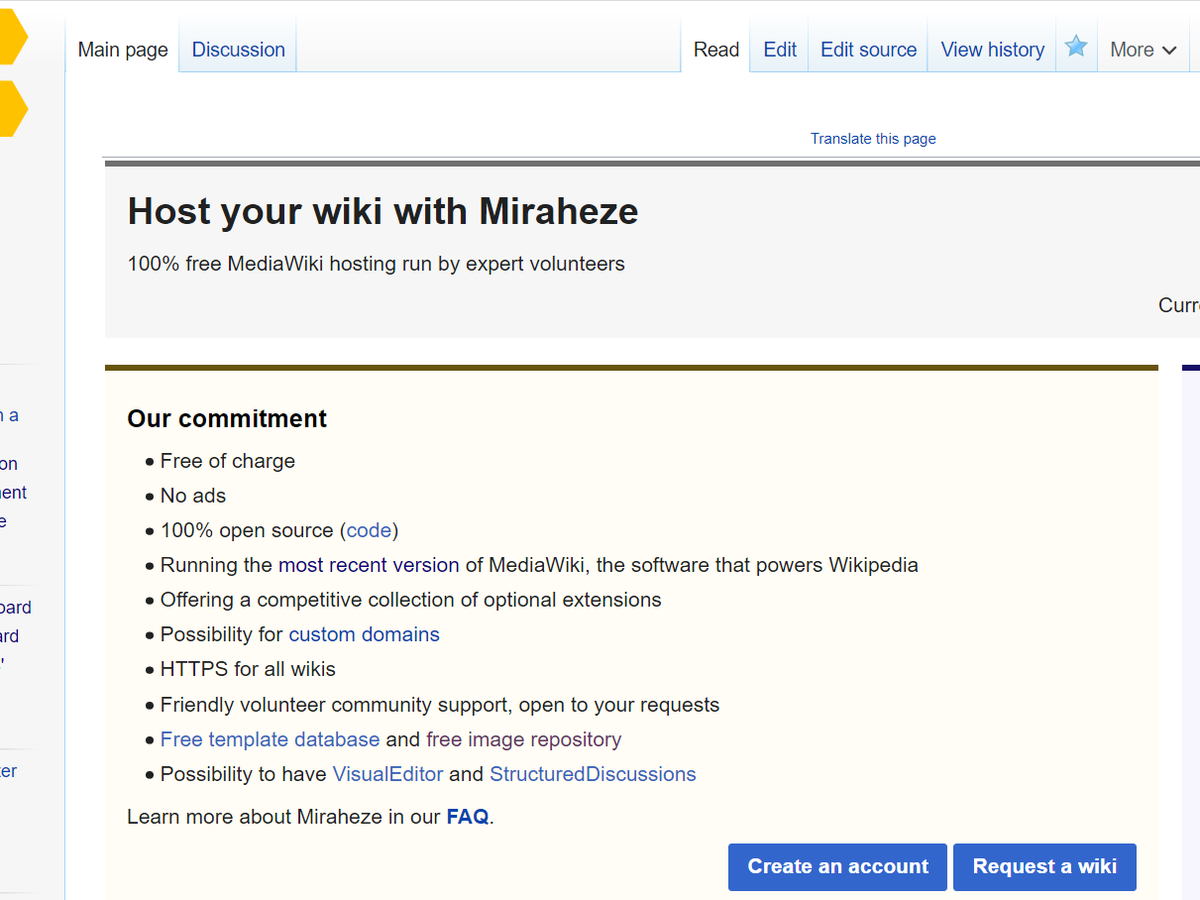Expand the More dropdown menu

(1143, 50)
